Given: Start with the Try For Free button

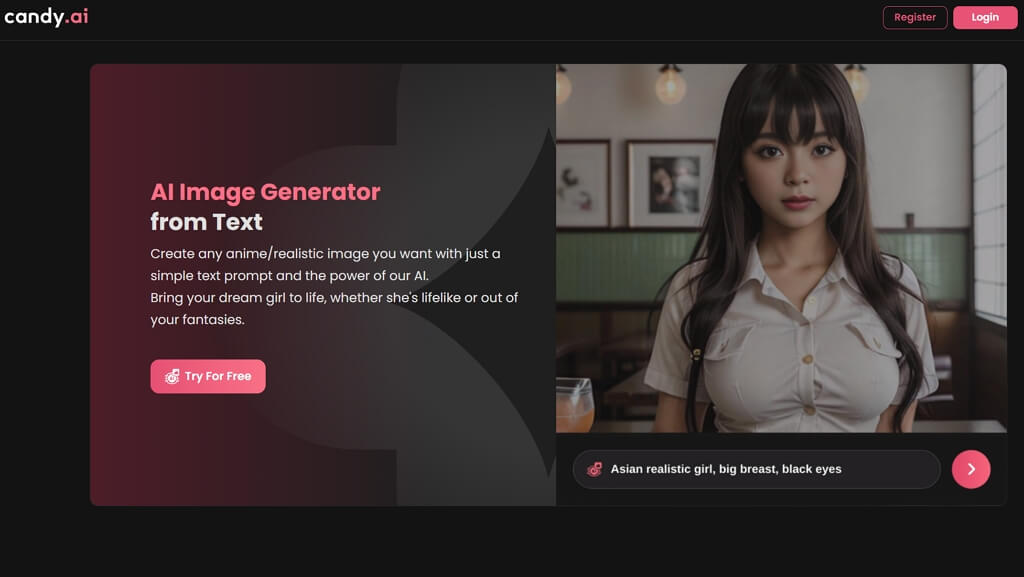Looking at the screenshot, I should tap(208, 377).
